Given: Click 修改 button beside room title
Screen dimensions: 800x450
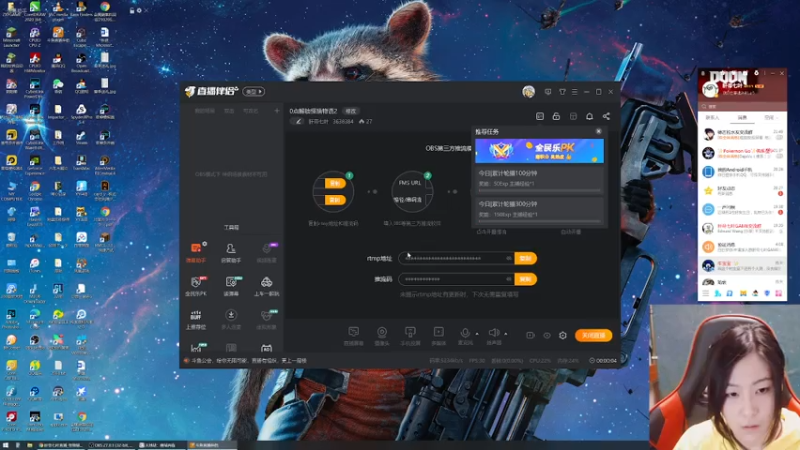Looking at the screenshot, I should click(x=351, y=111).
